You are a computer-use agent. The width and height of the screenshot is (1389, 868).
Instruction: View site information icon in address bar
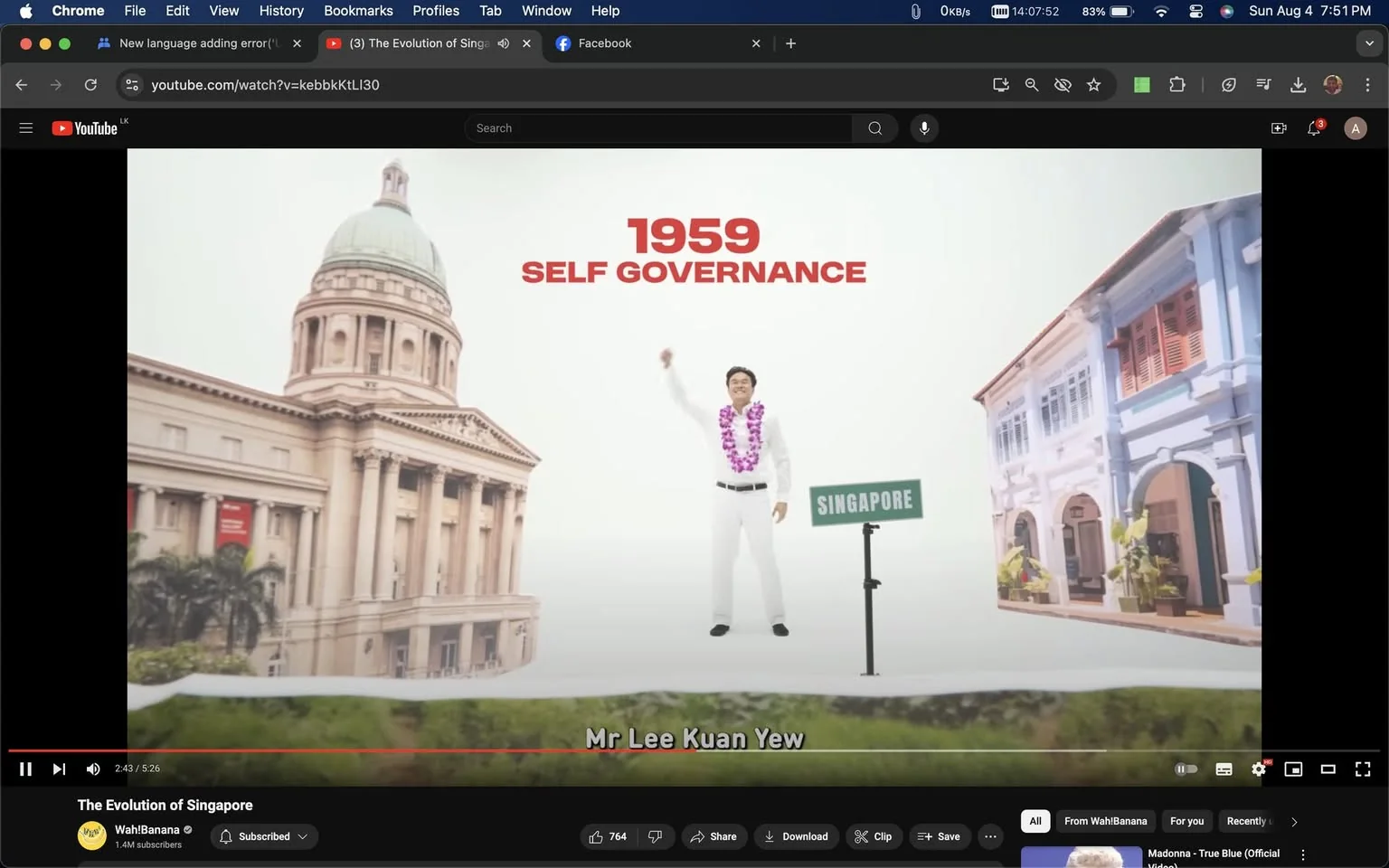click(x=132, y=84)
